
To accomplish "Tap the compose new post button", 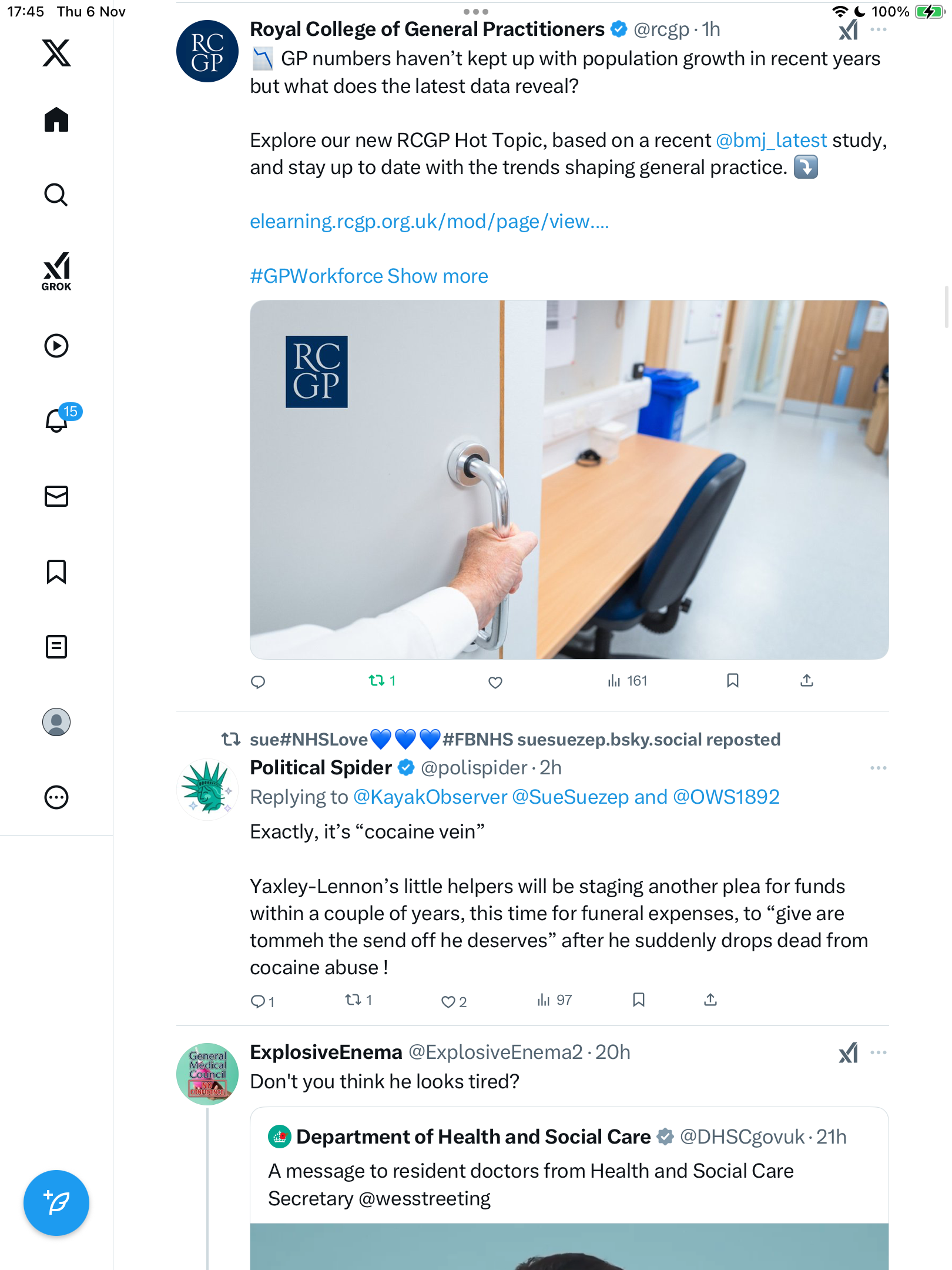I will (56, 1202).
